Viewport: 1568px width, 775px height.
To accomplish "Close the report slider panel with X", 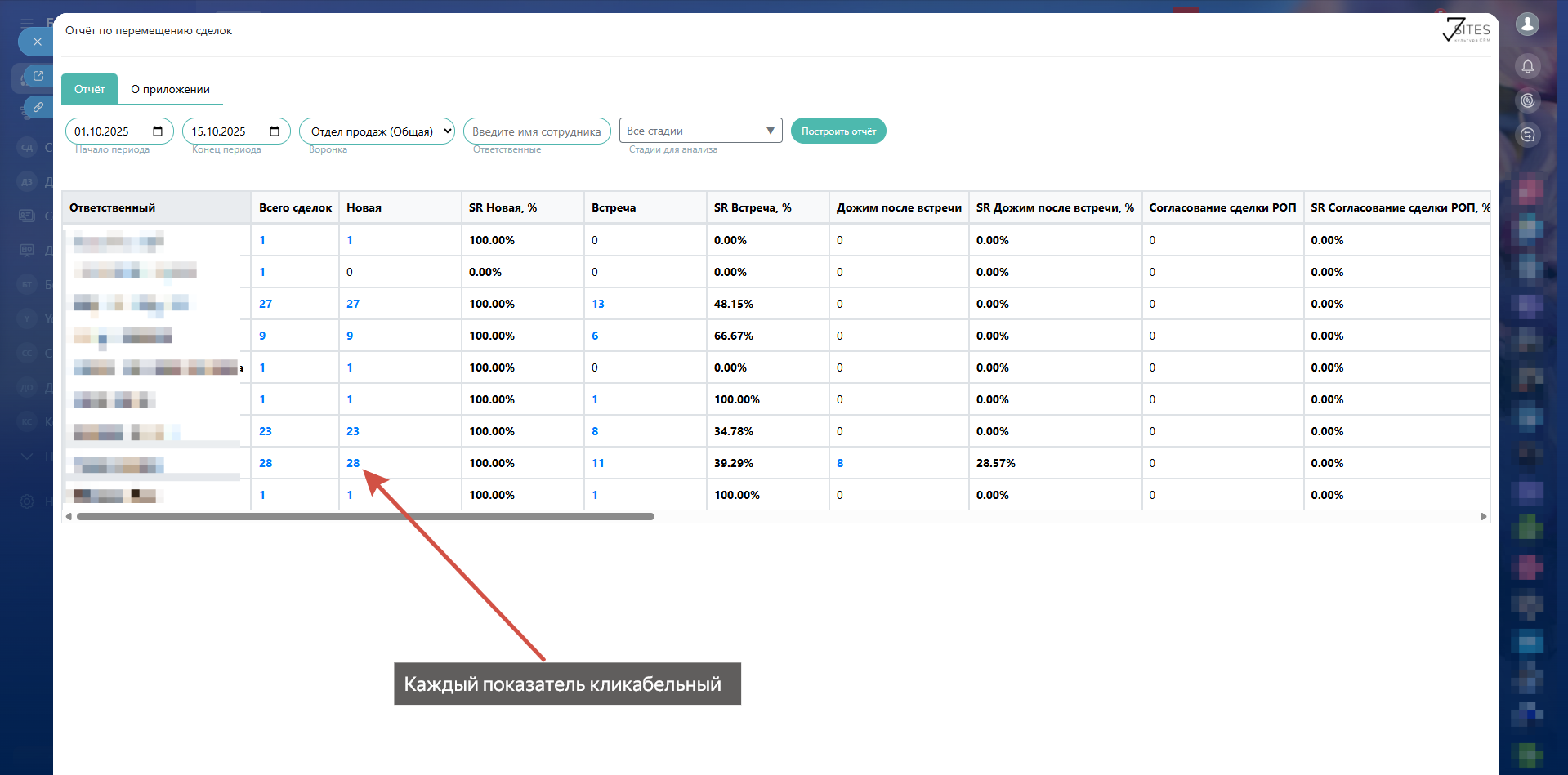I will pyautogui.click(x=37, y=42).
